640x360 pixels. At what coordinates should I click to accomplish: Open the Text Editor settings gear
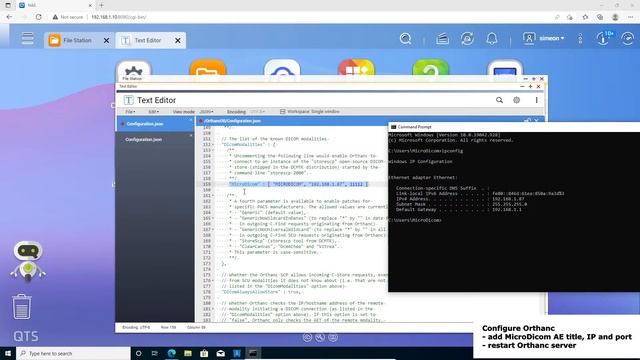click(516, 100)
